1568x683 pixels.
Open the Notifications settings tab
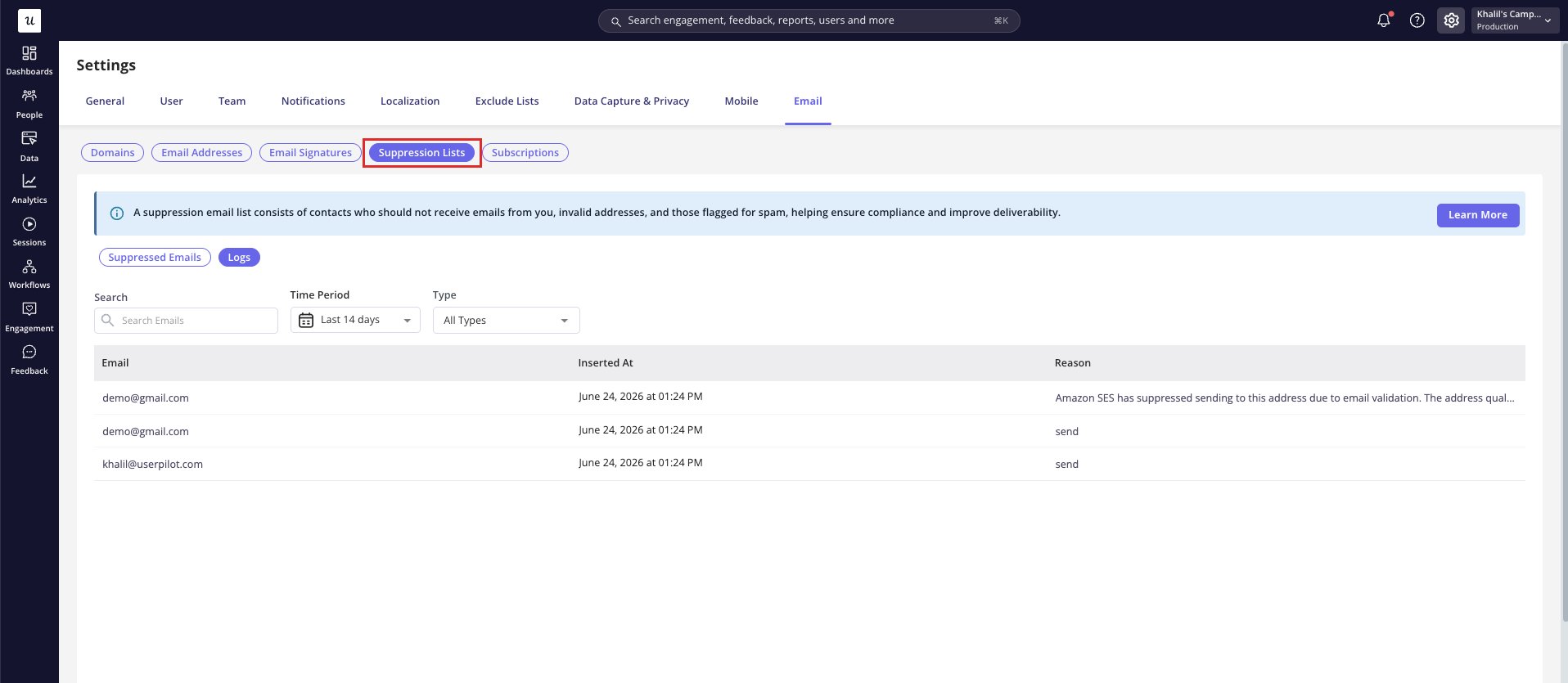pyautogui.click(x=313, y=101)
